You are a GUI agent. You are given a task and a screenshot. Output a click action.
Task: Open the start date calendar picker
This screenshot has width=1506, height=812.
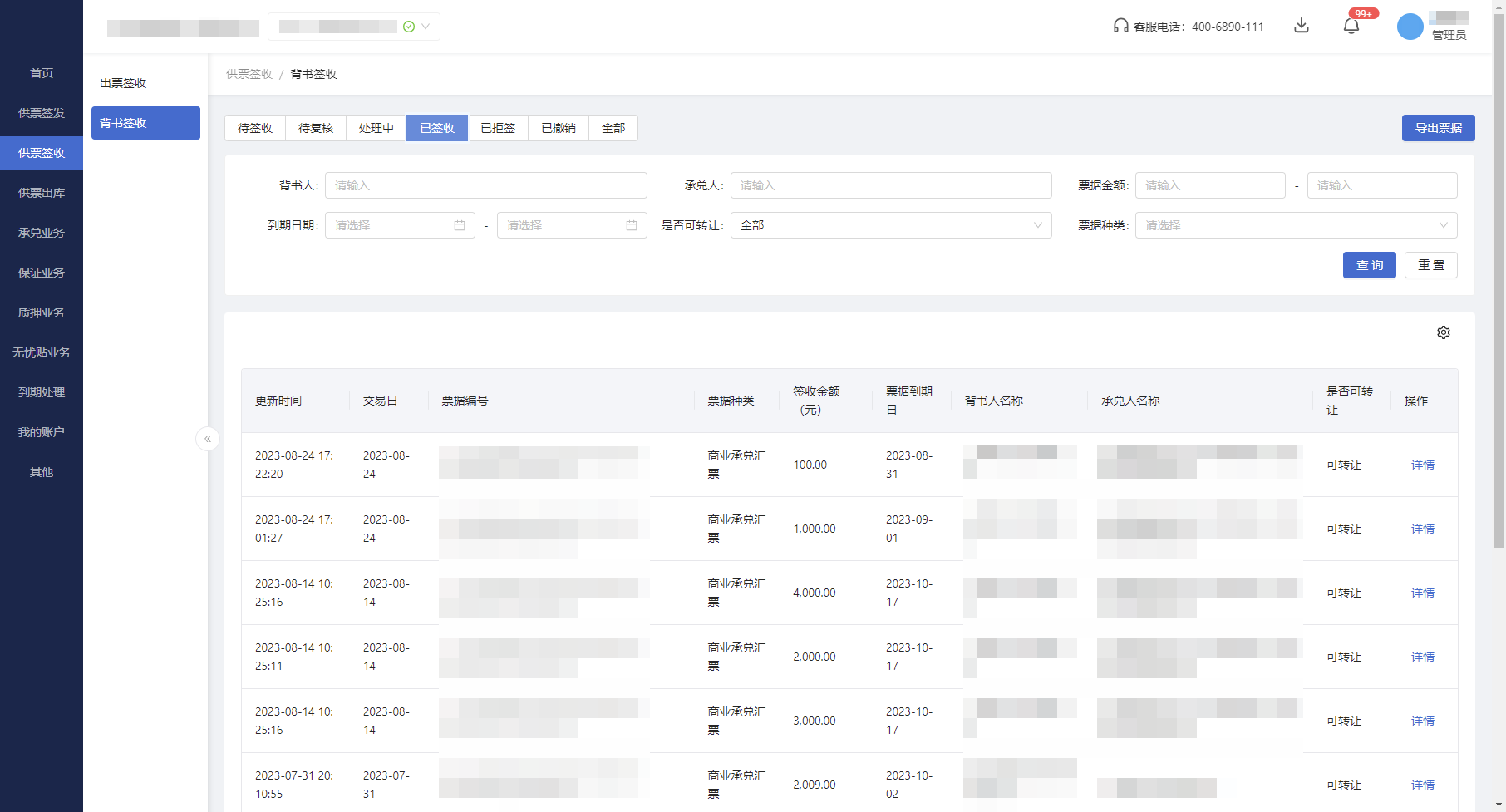[400, 224]
